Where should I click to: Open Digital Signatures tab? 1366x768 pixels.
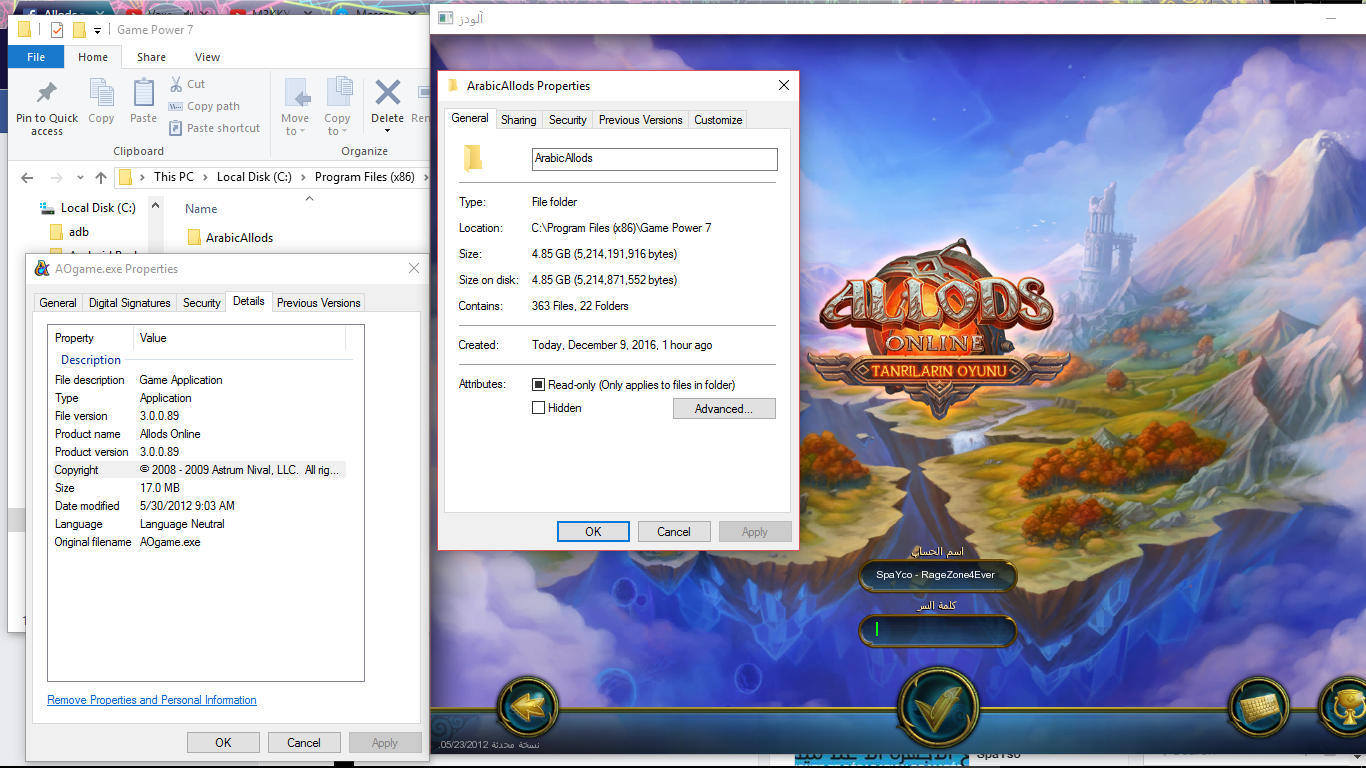(x=130, y=303)
